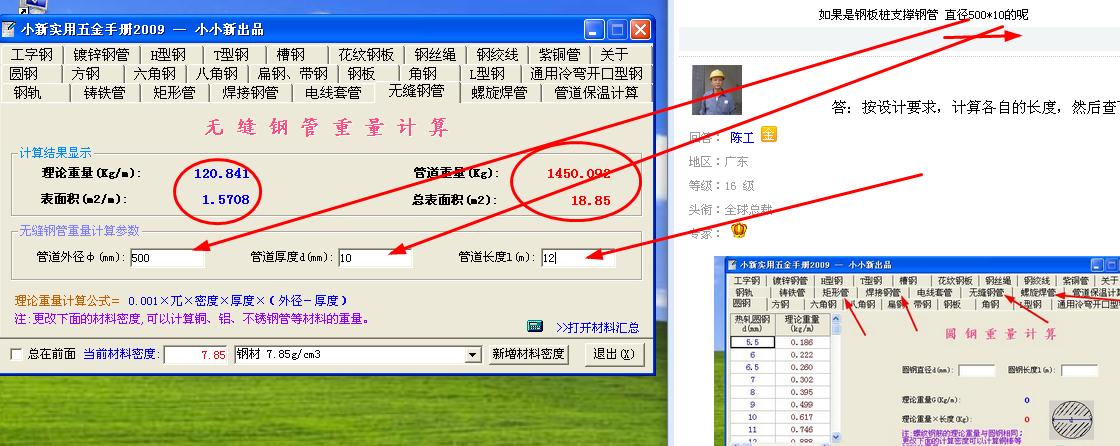Open the 六角钢 tab in the large window

coord(154,74)
